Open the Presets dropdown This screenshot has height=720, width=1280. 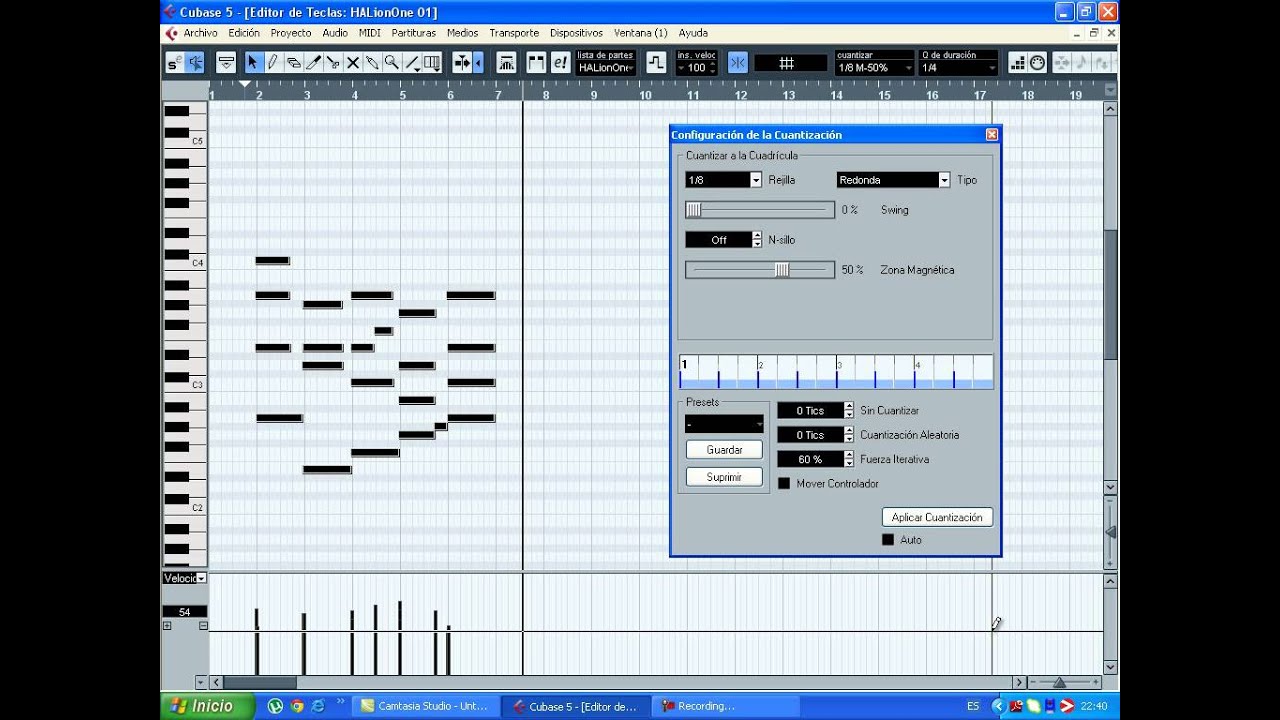coord(724,425)
